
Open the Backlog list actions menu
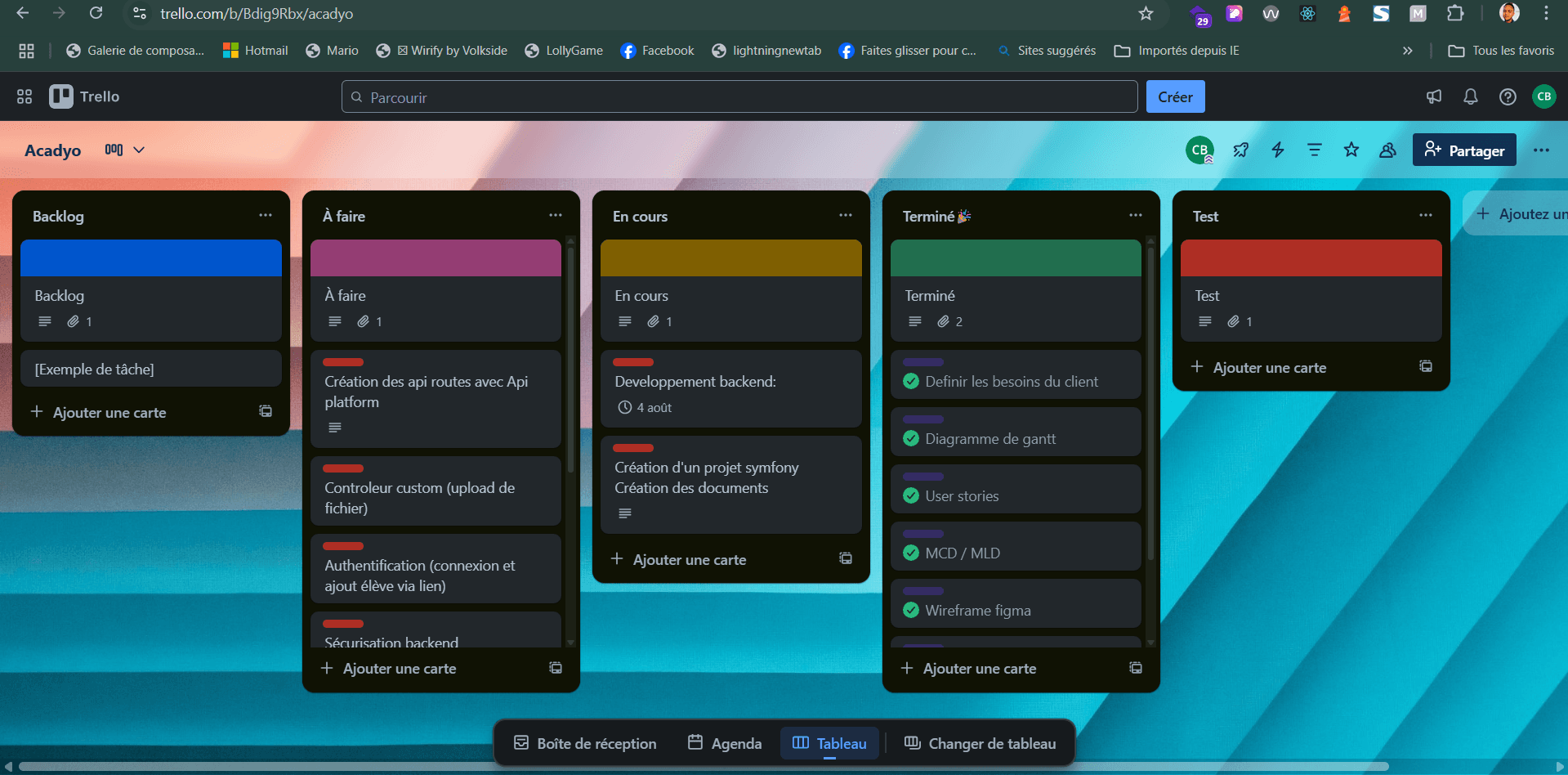click(x=266, y=215)
